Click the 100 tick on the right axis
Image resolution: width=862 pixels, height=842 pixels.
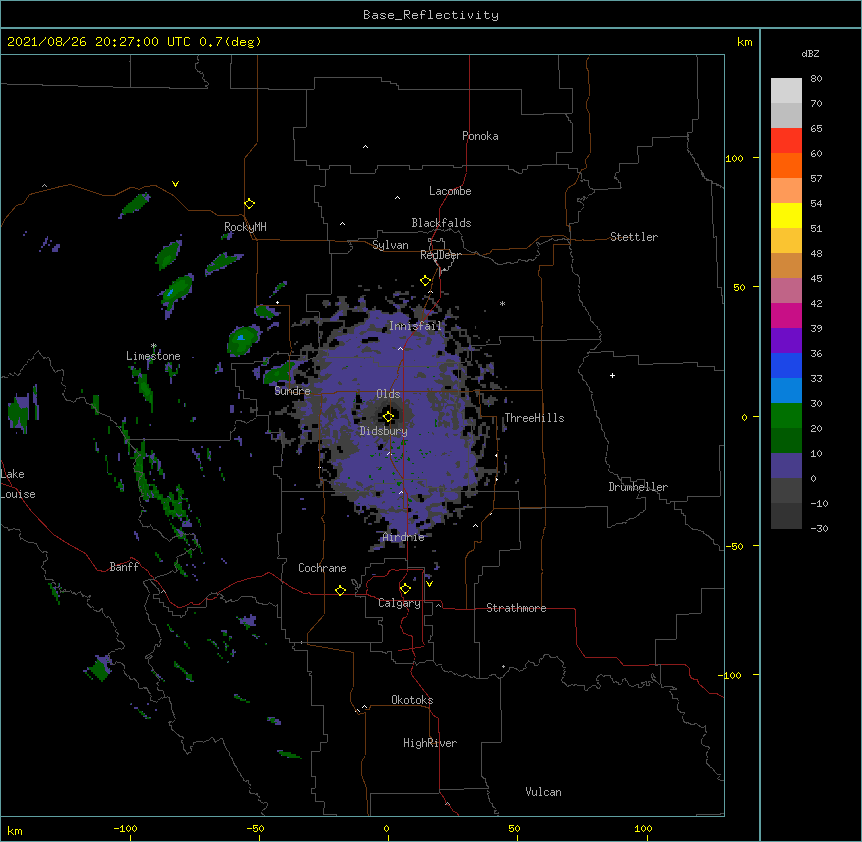(734, 158)
